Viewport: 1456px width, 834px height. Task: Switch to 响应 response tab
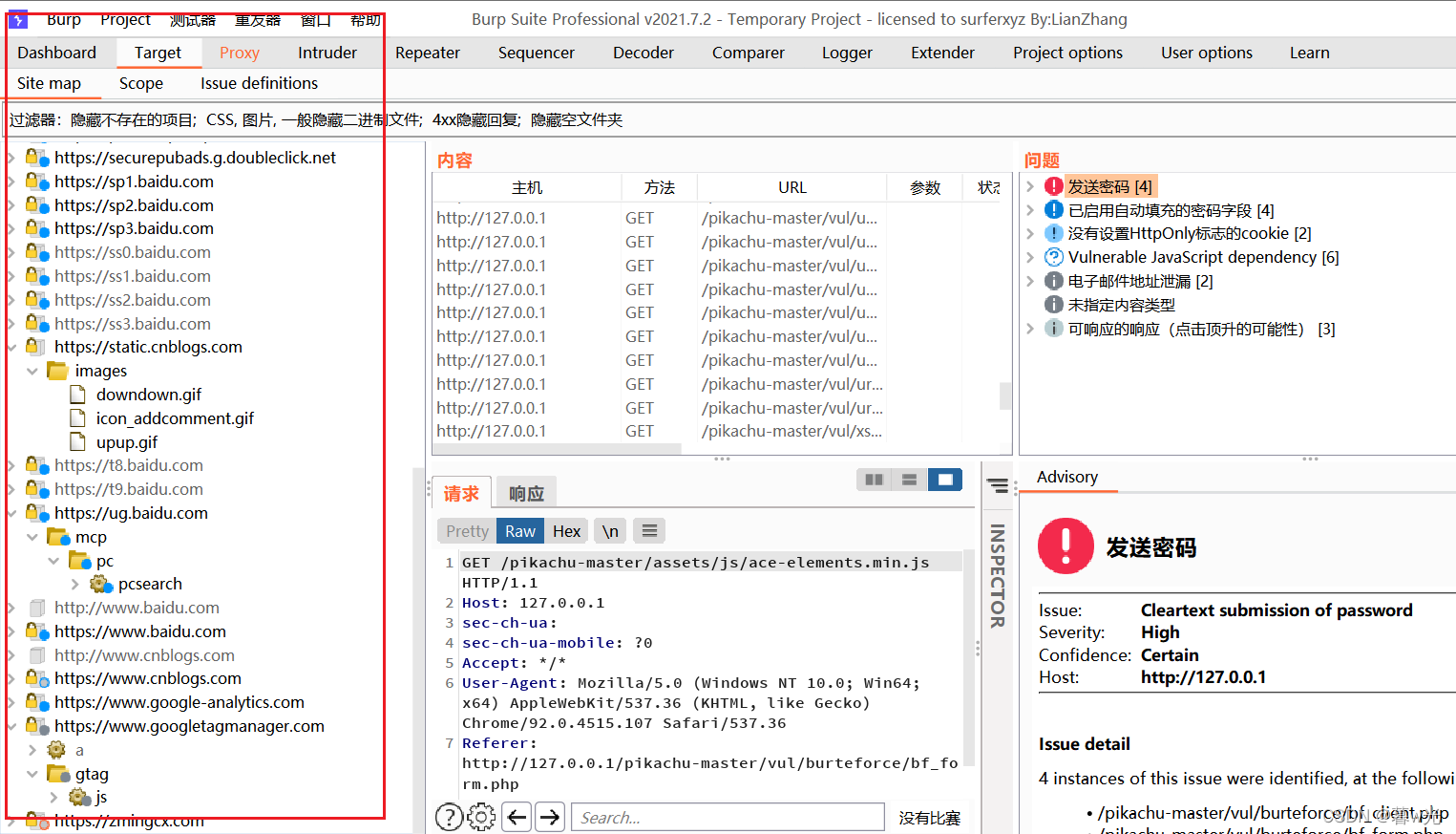526,493
